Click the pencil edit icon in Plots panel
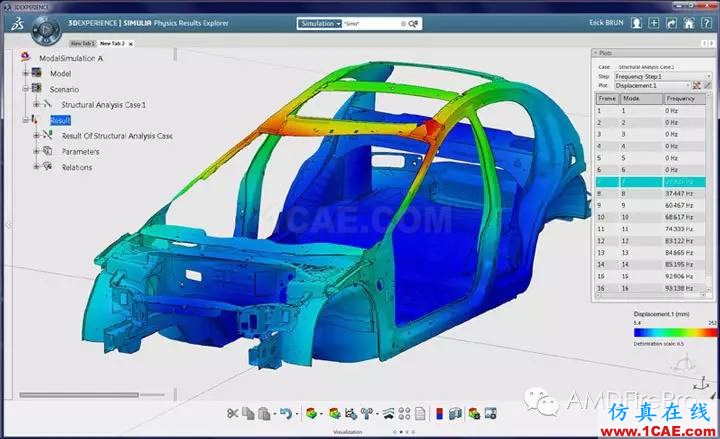Viewport: 720px width, 439px height. [708, 85]
